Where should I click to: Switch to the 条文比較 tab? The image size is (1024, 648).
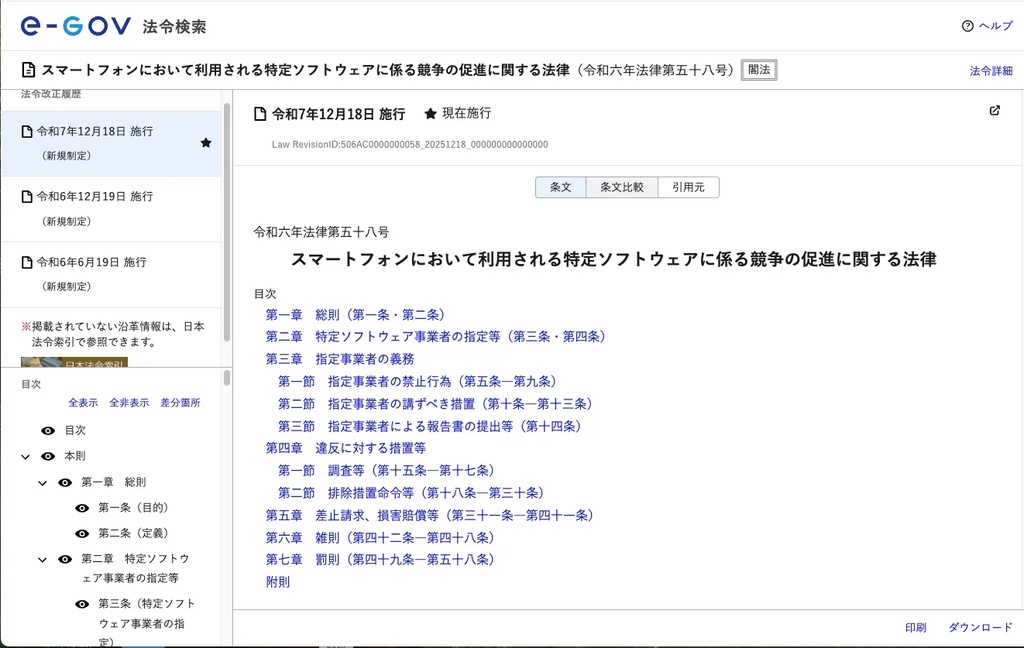[x=621, y=187]
